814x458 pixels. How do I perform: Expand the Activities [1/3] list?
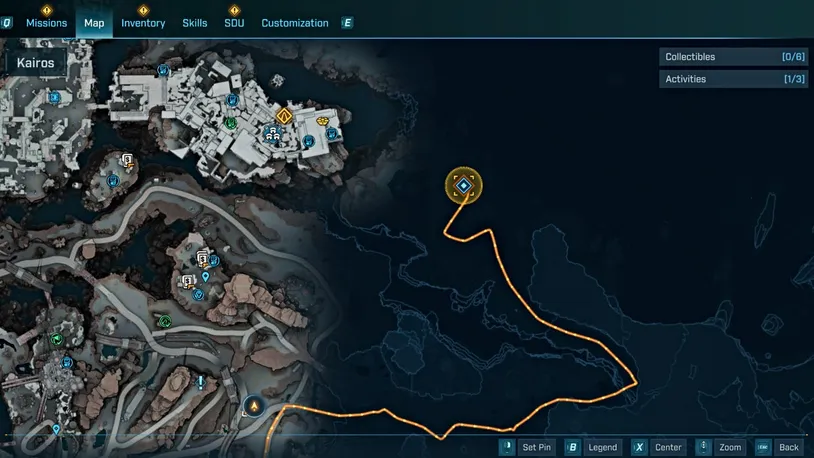pos(734,79)
